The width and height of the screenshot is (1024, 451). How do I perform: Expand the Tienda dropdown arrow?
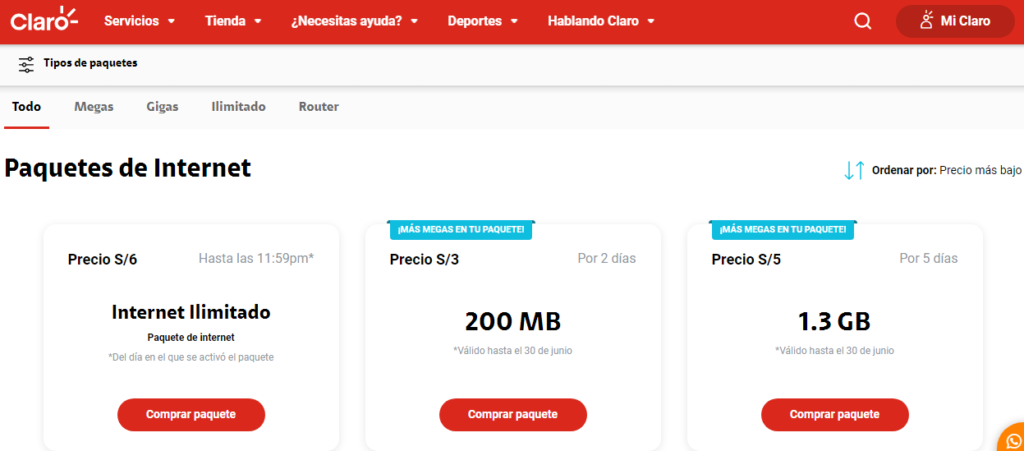click(x=258, y=22)
